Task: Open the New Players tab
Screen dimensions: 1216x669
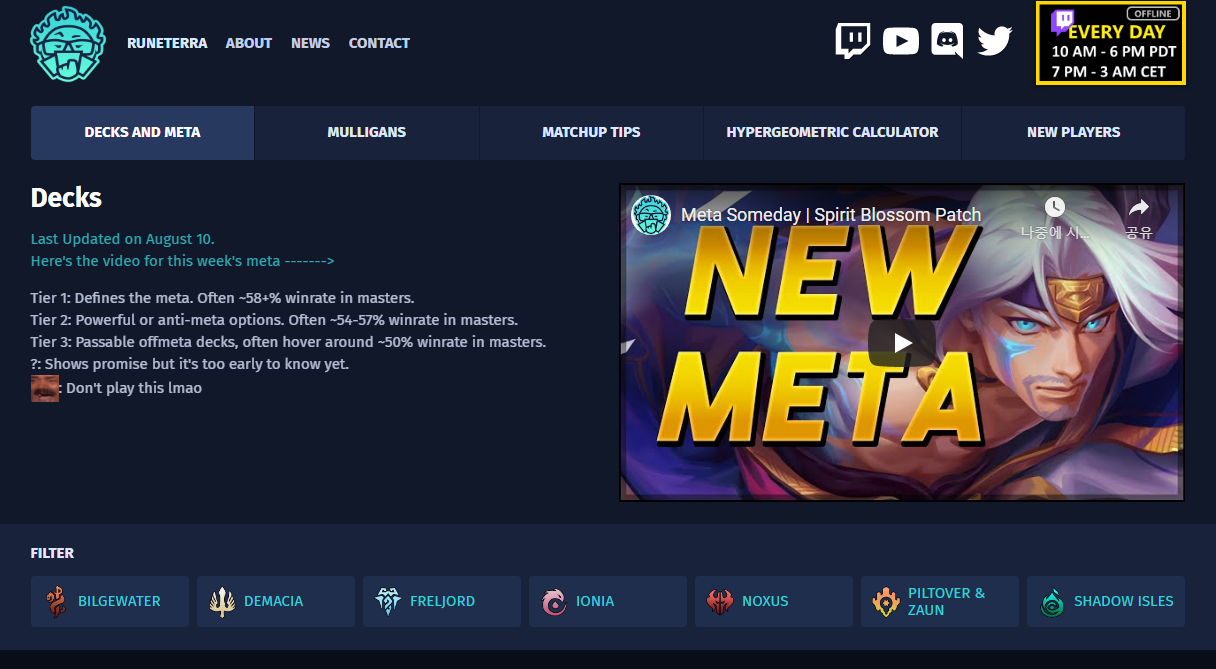Action: 1073,132
